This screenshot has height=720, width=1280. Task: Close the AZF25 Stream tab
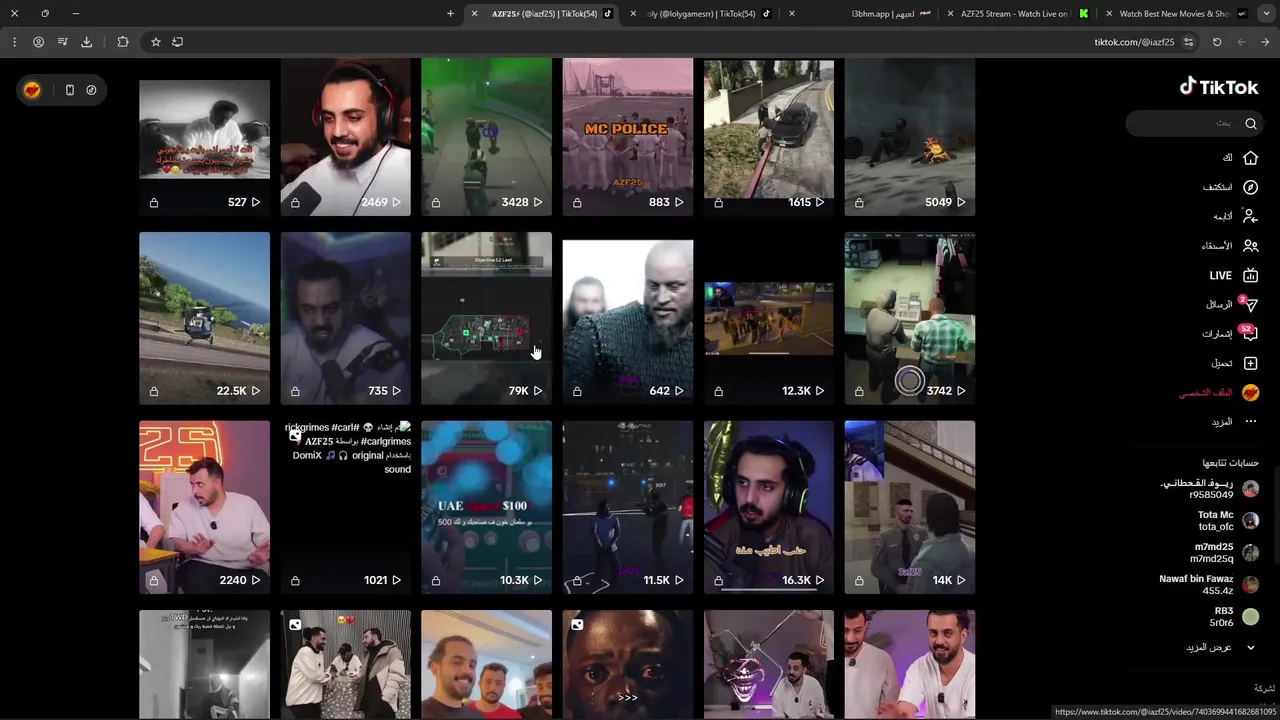(x=950, y=14)
